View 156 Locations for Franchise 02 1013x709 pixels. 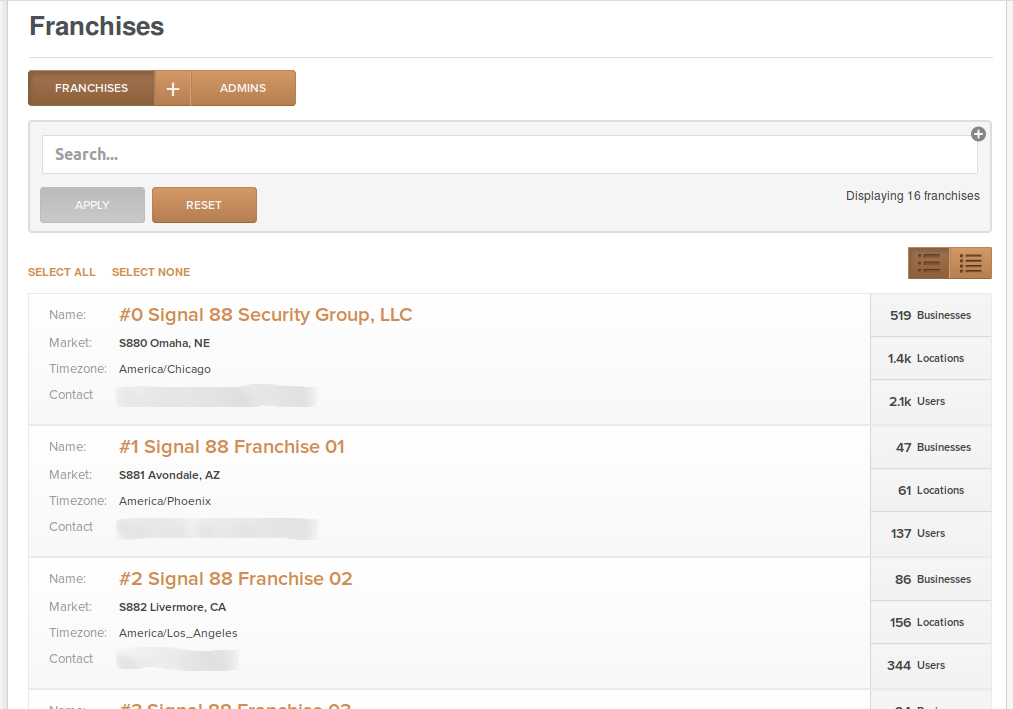pyautogui.click(x=931, y=622)
